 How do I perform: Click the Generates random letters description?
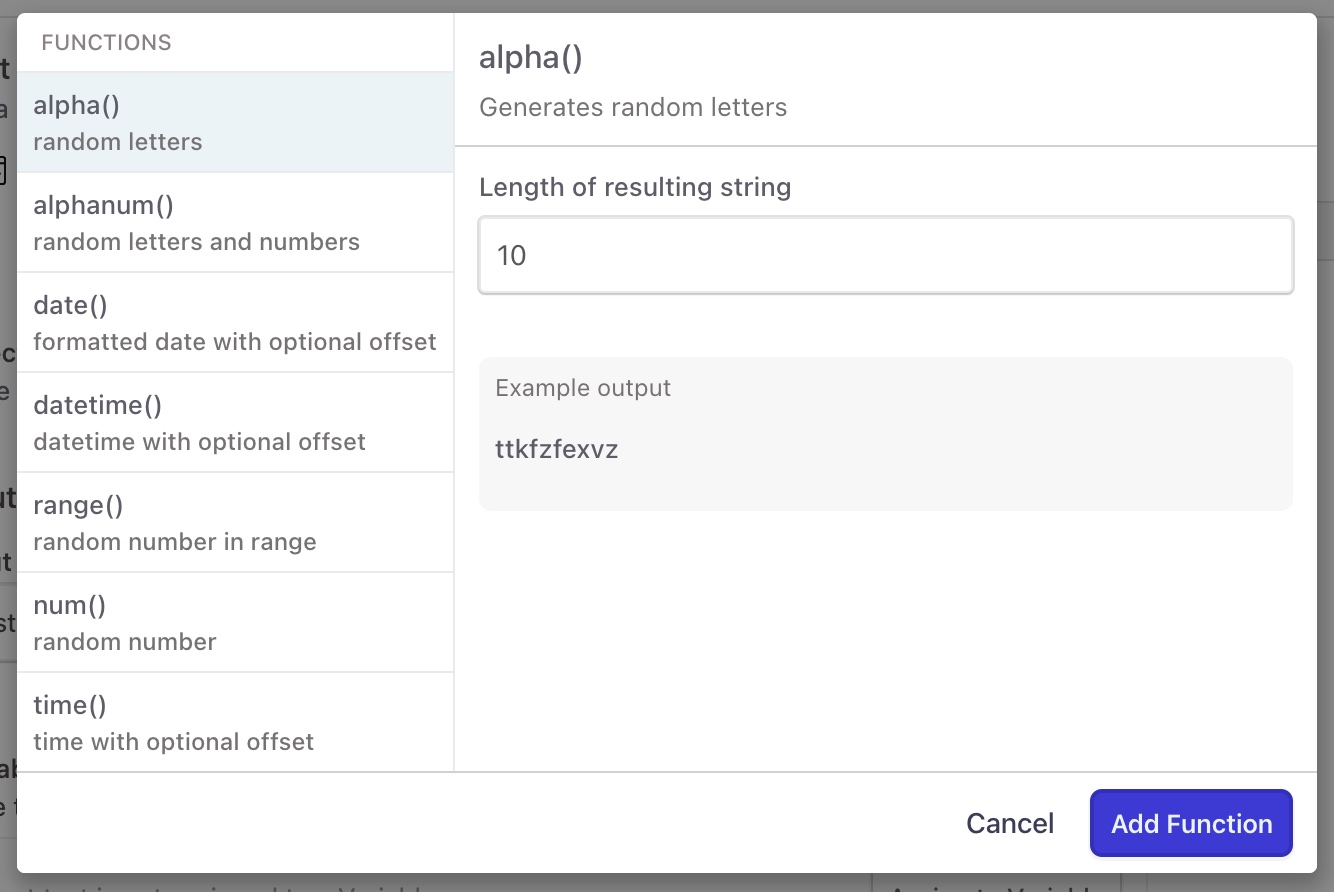[x=633, y=107]
